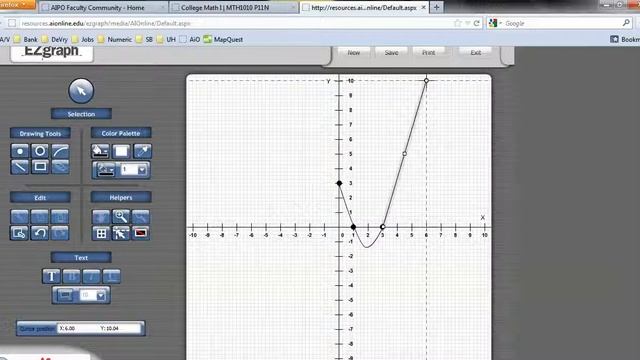Click the cursor-snap helper icon
Image resolution: width=640 pixels, height=360 pixels.
[121, 233]
